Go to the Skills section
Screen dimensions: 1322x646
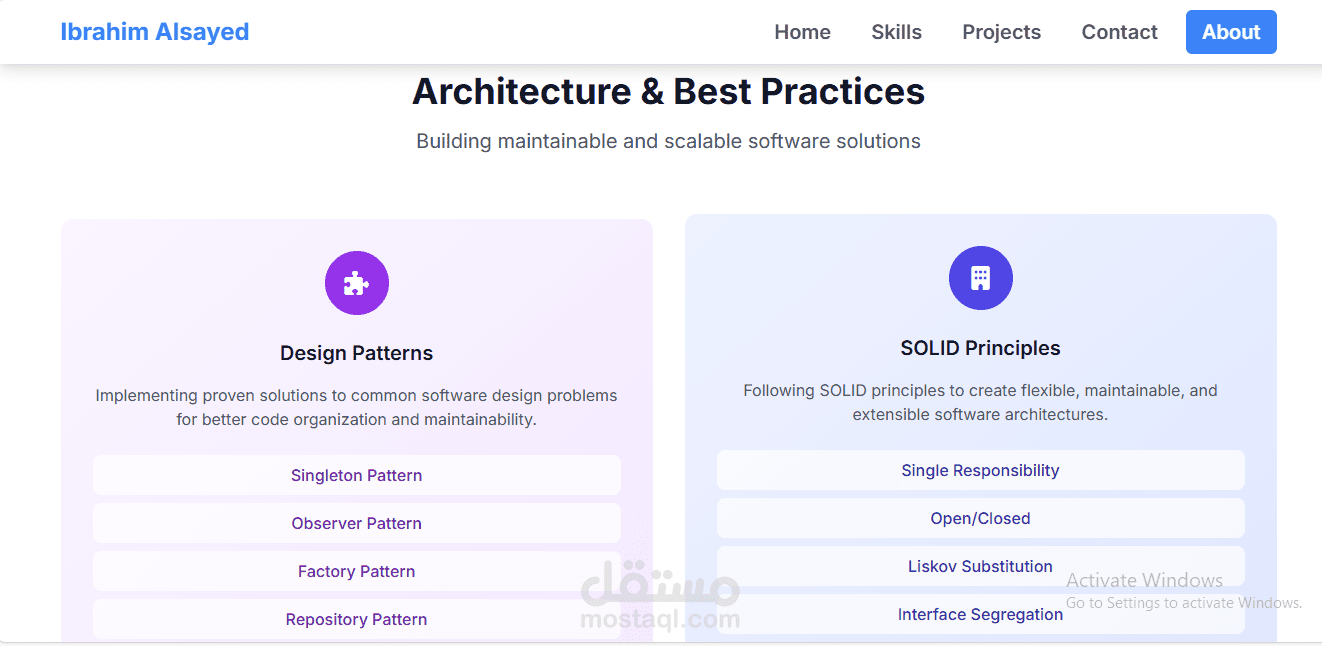tap(897, 32)
